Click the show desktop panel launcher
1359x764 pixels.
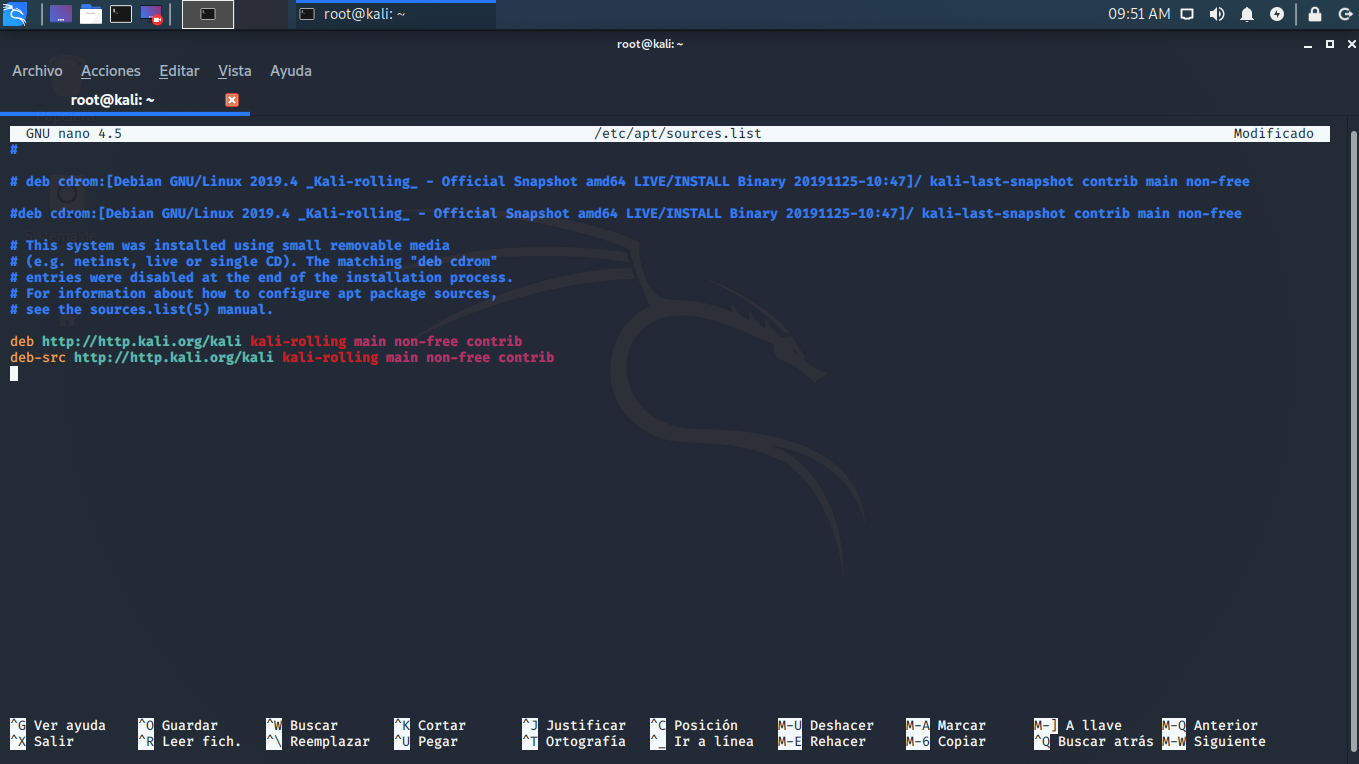tap(60, 14)
